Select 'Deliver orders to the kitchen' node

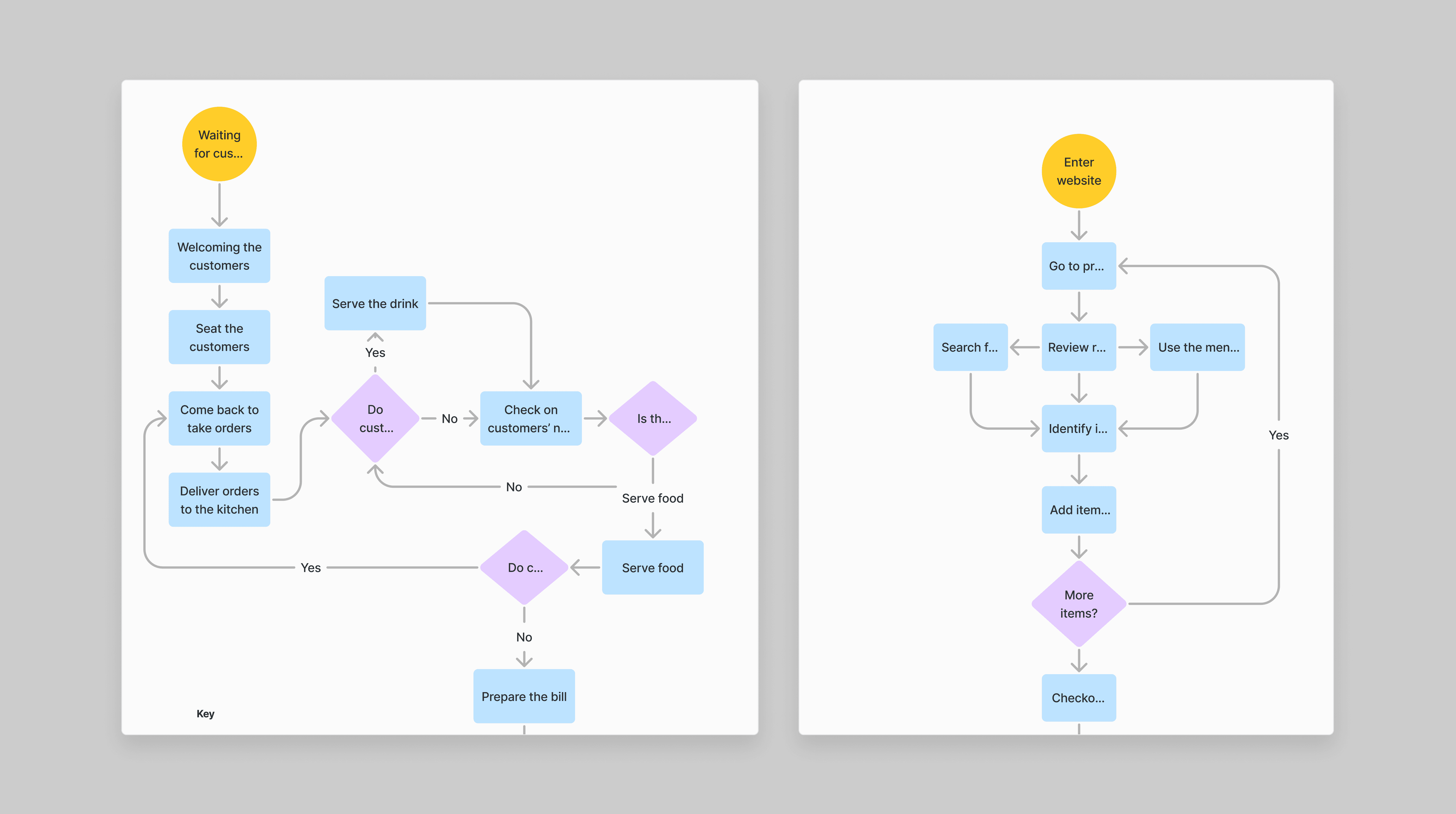coord(219,500)
